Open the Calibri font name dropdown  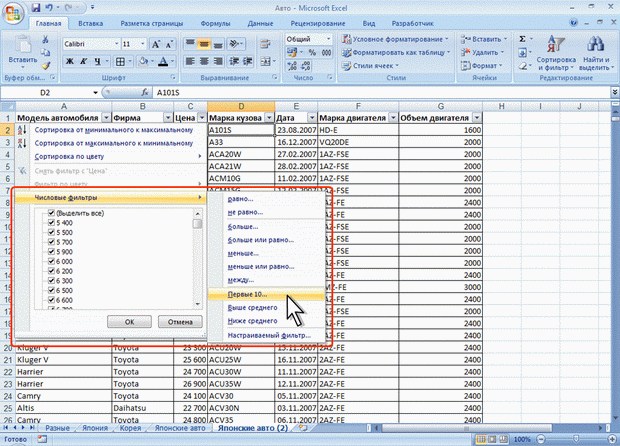[x=116, y=44]
